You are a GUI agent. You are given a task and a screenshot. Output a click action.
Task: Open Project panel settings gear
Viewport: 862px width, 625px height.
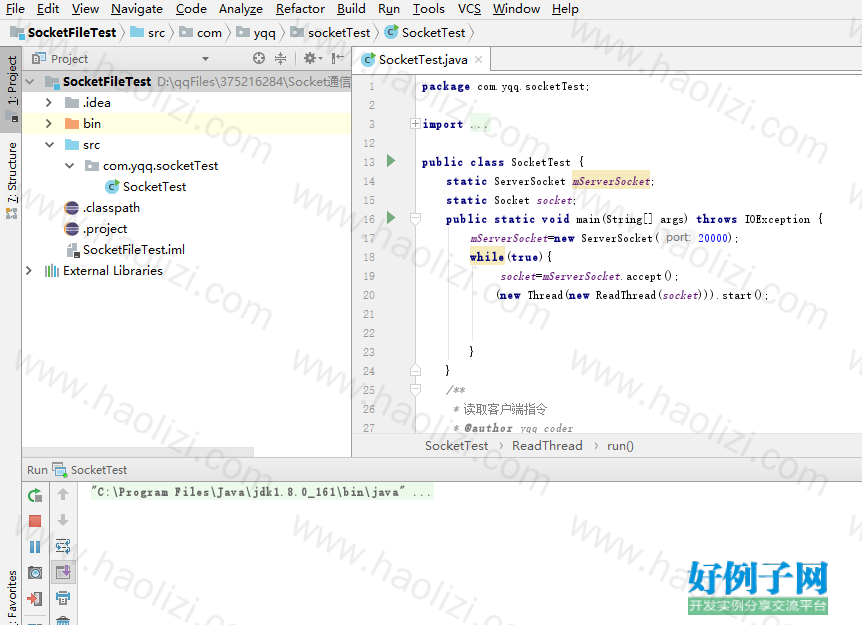(312, 58)
